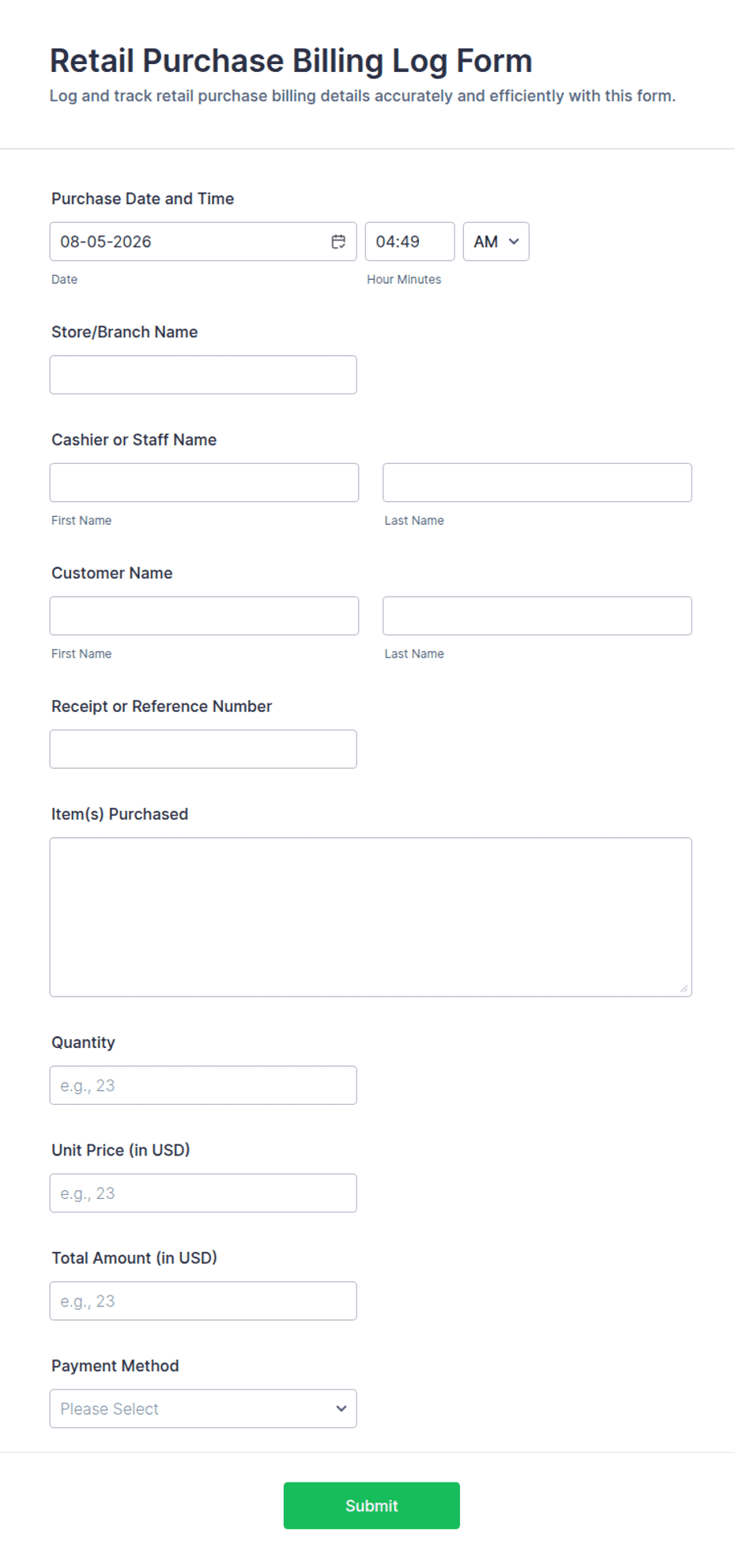
Task: Select the Customer First Name input
Action: point(204,616)
